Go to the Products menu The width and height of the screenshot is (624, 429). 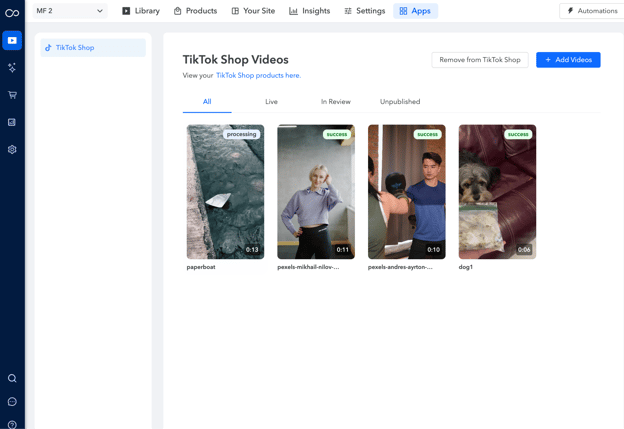coord(195,11)
